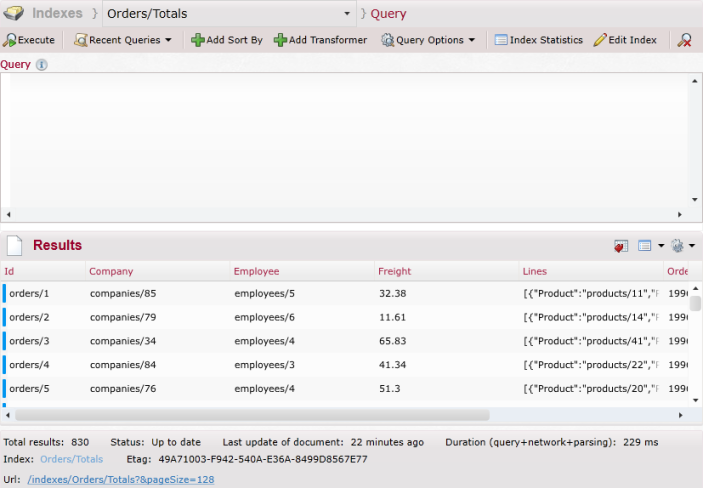Select the orders/1 row
This screenshot has width=703, height=488.
point(344,293)
